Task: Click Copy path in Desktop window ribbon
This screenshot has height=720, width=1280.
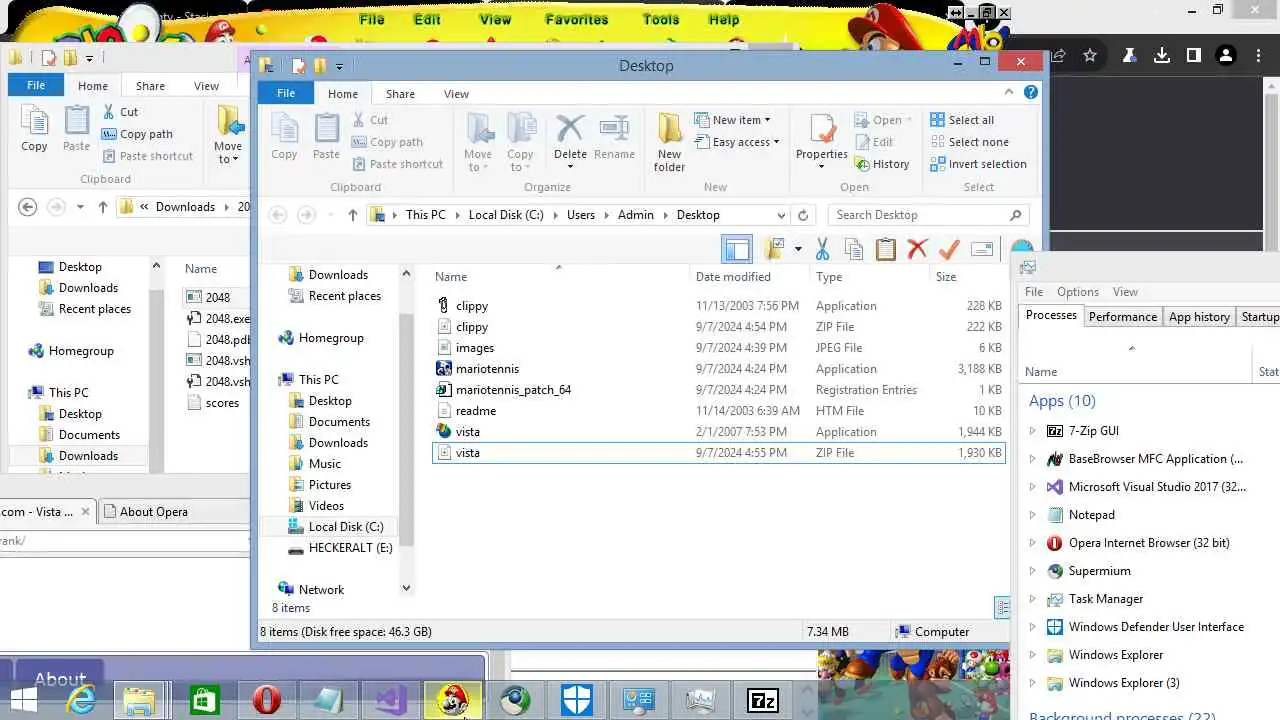Action: tap(387, 142)
